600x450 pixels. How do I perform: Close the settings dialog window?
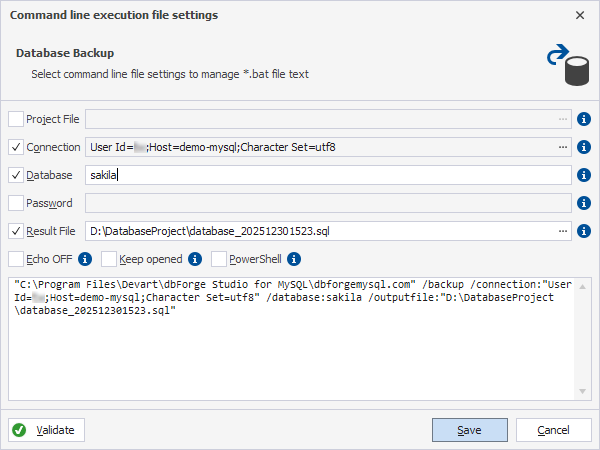pyautogui.click(x=580, y=15)
